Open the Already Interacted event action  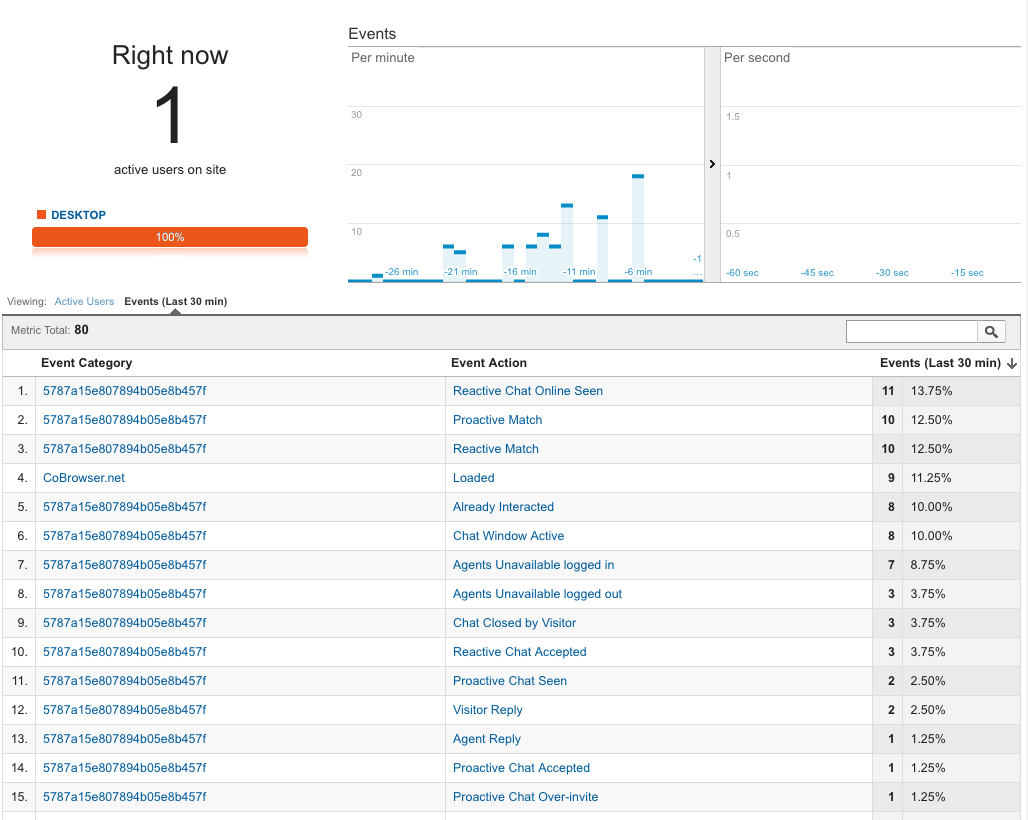pyautogui.click(x=503, y=507)
